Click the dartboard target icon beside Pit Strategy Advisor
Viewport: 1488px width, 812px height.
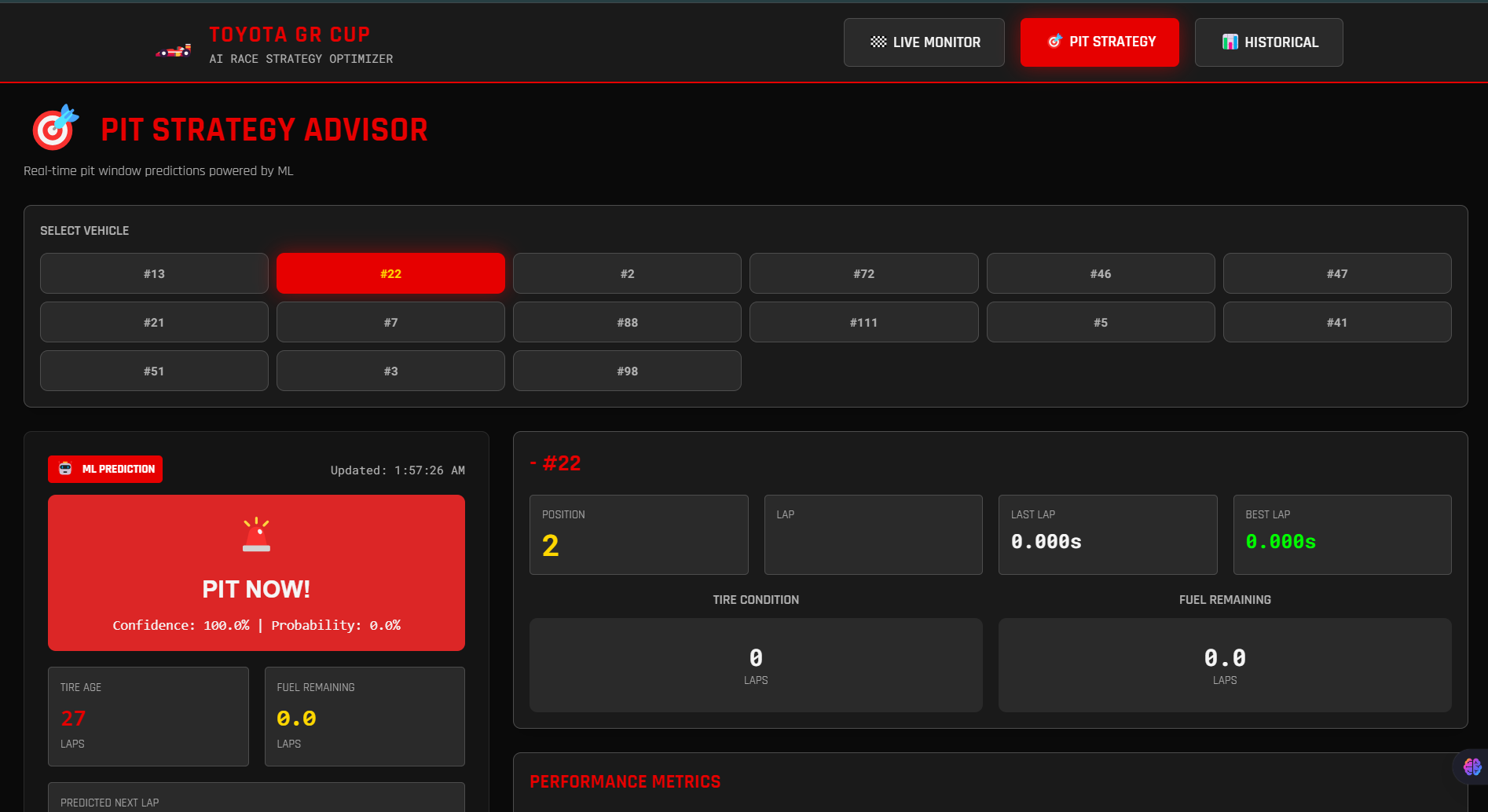point(55,127)
